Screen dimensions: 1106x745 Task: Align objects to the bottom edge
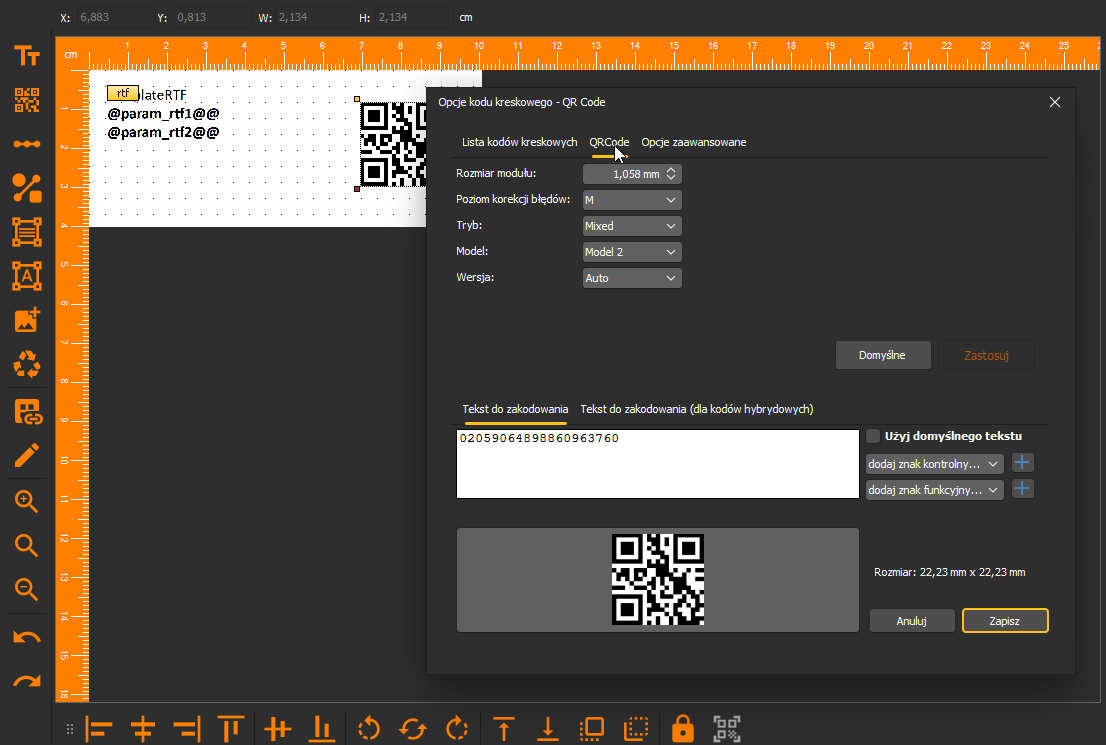[322, 729]
